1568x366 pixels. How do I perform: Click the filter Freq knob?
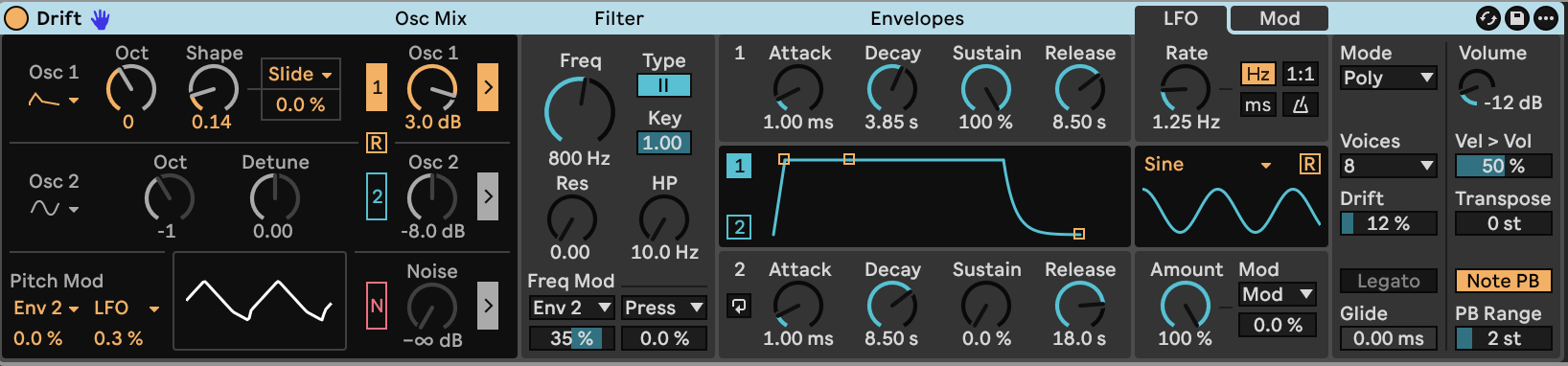coord(579,110)
